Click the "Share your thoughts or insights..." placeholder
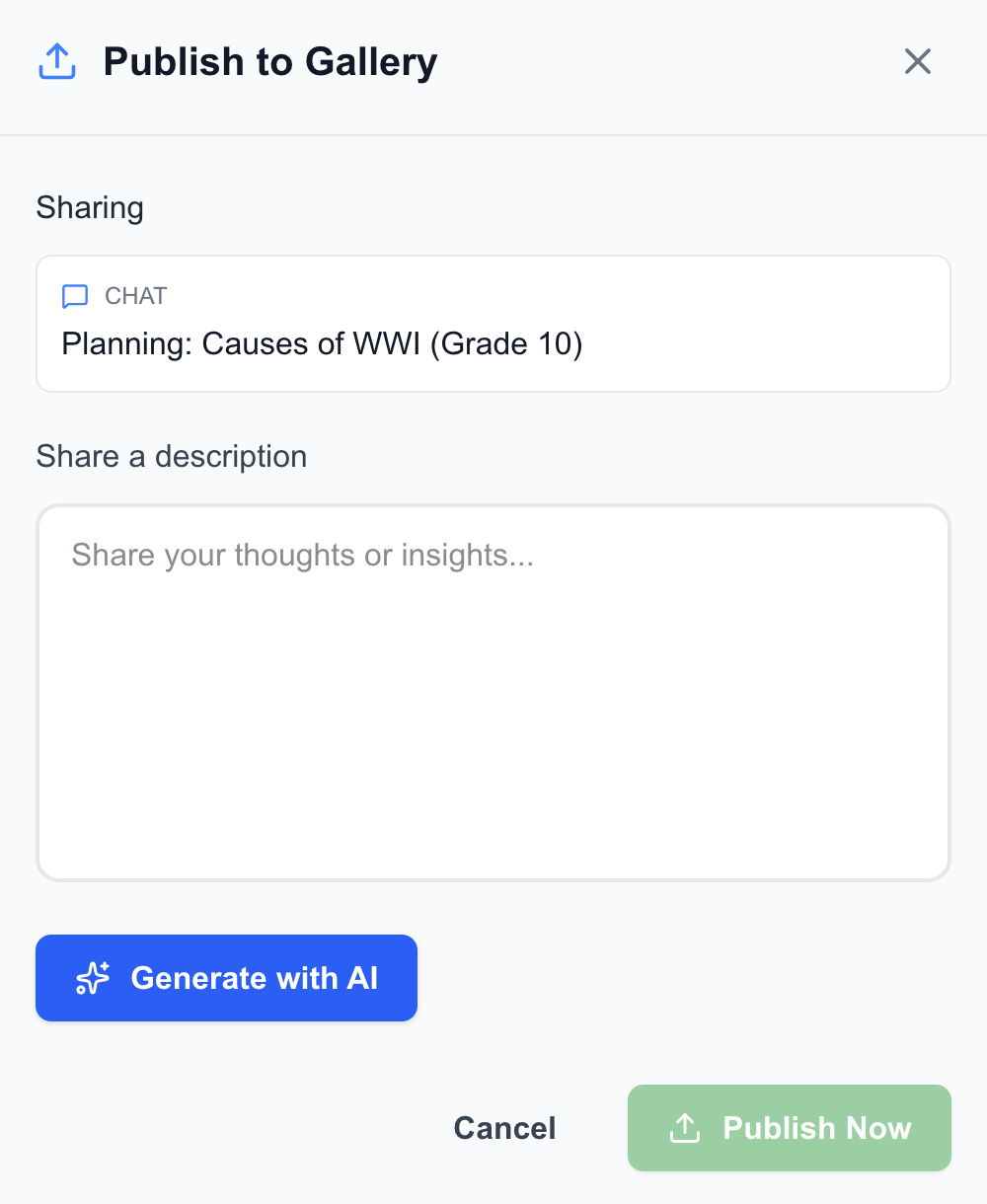This screenshot has height=1204, width=987. click(x=302, y=556)
